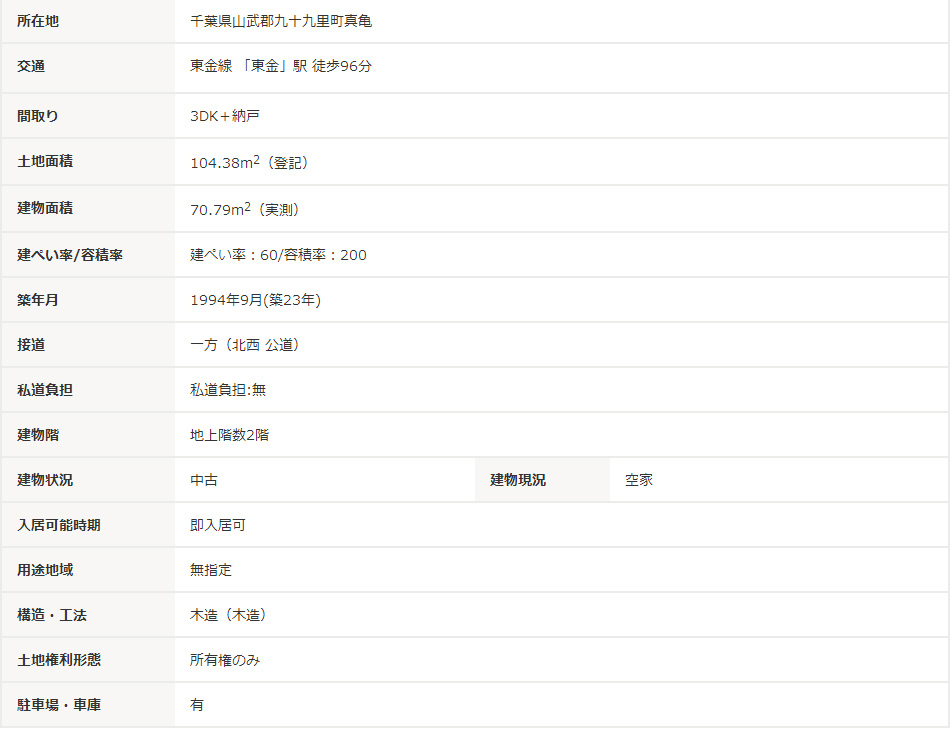
Task: Select the 交通 header cell
Action: pos(31,66)
